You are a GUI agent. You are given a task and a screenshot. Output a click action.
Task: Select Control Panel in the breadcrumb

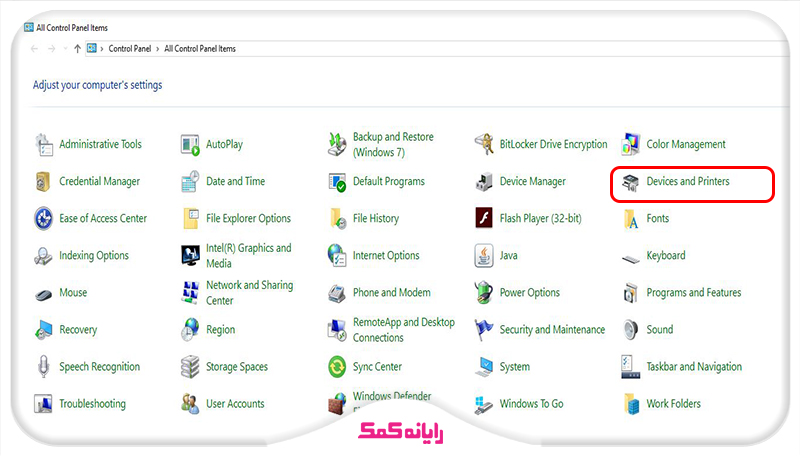coord(130,49)
